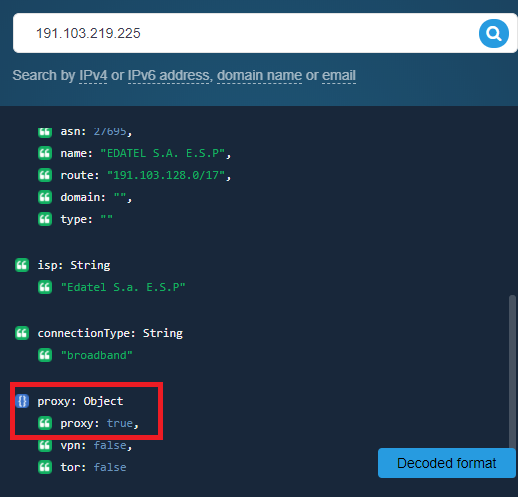Image resolution: width=518 pixels, height=497 pixels.
Task: Focus the IP address search field
Action: coord(245,33)
